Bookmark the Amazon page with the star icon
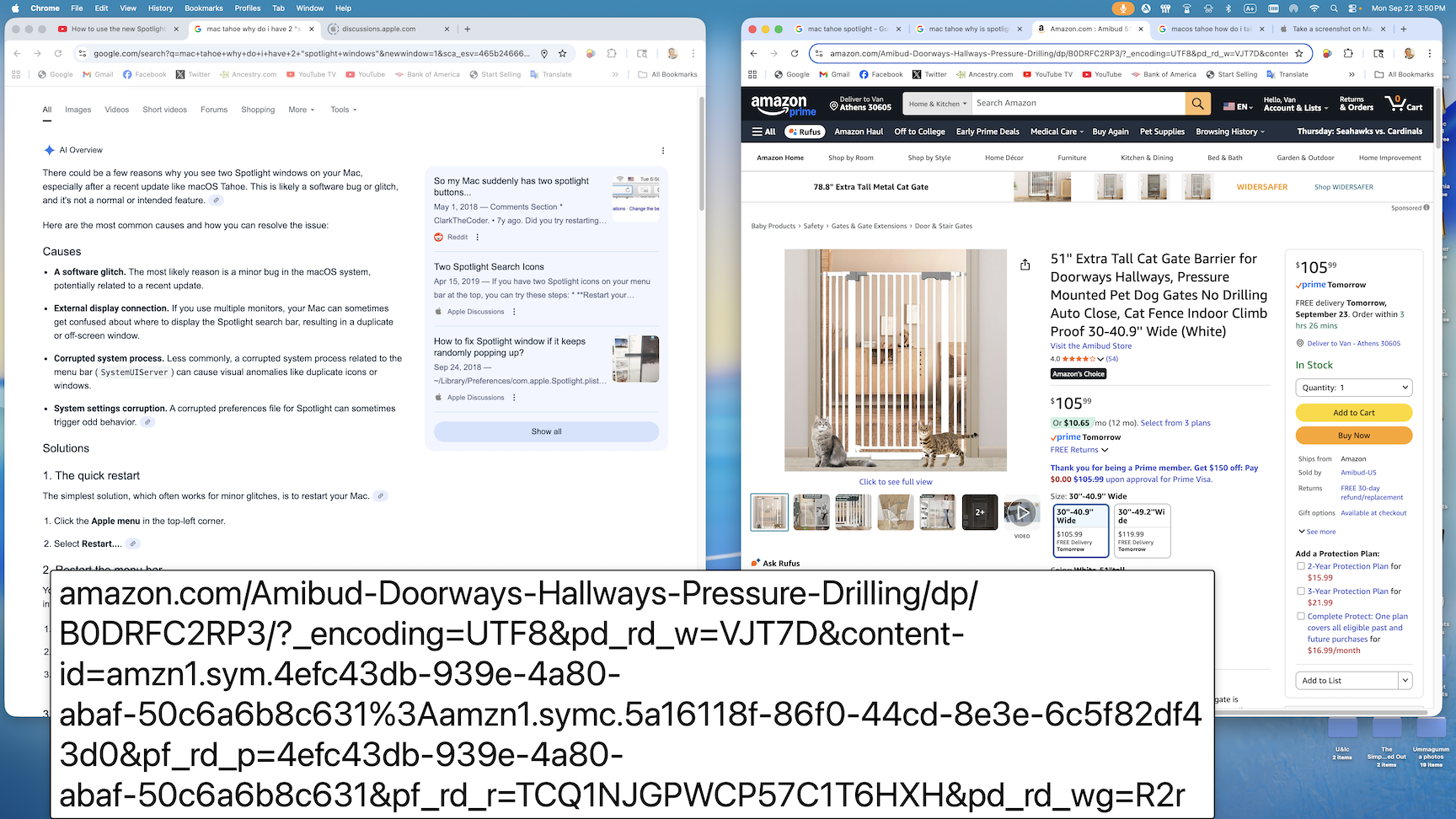 click(1299, 53)
